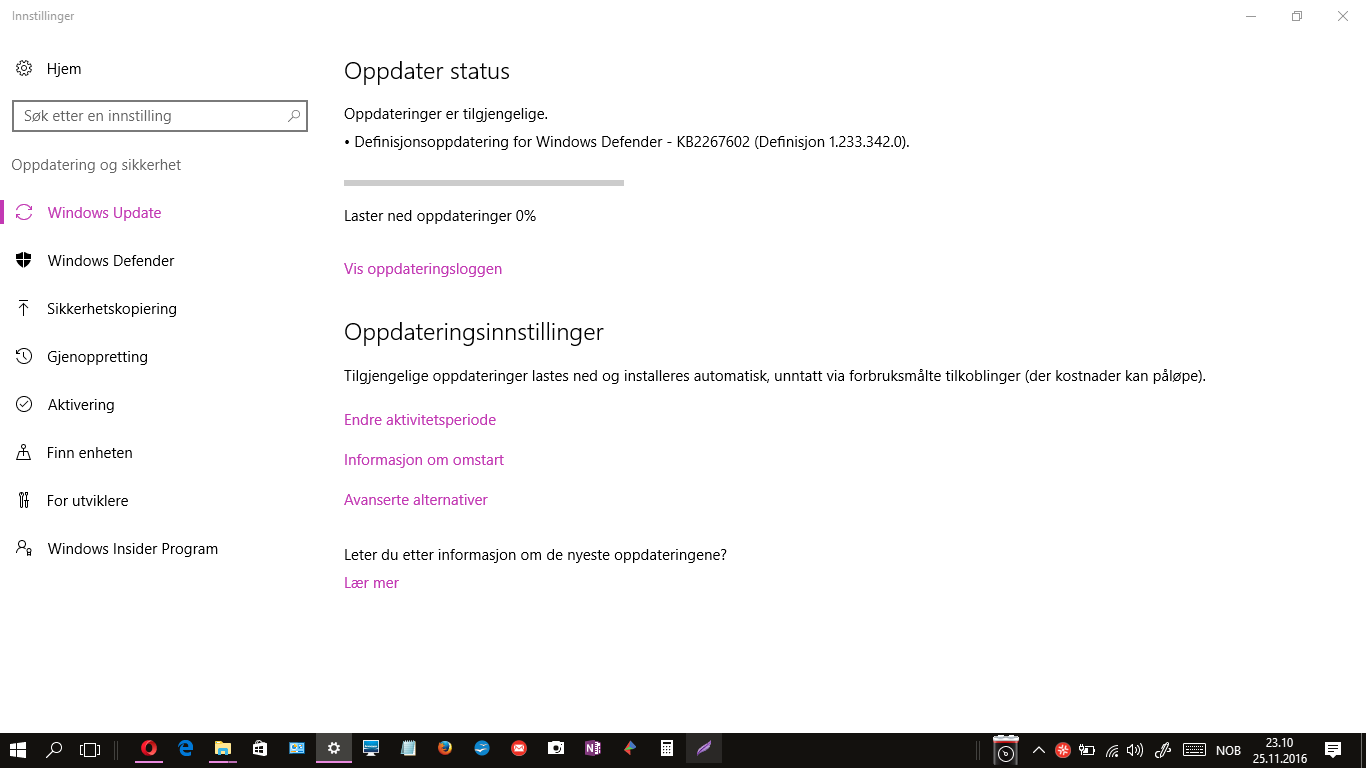Open the volume control in tray
Viewport: 1366px width, 768px height.
(x=1135, y=750)
